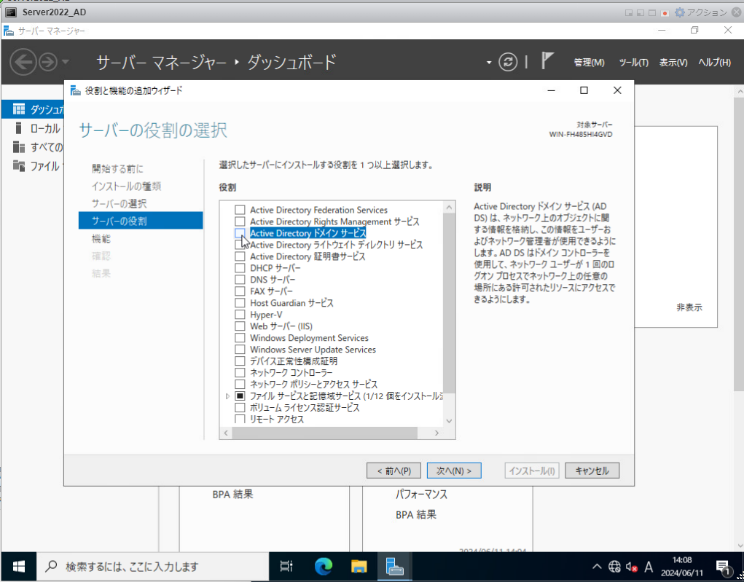Tick the Web サーバー (IIS) checkbox

[x=240, y=326]
